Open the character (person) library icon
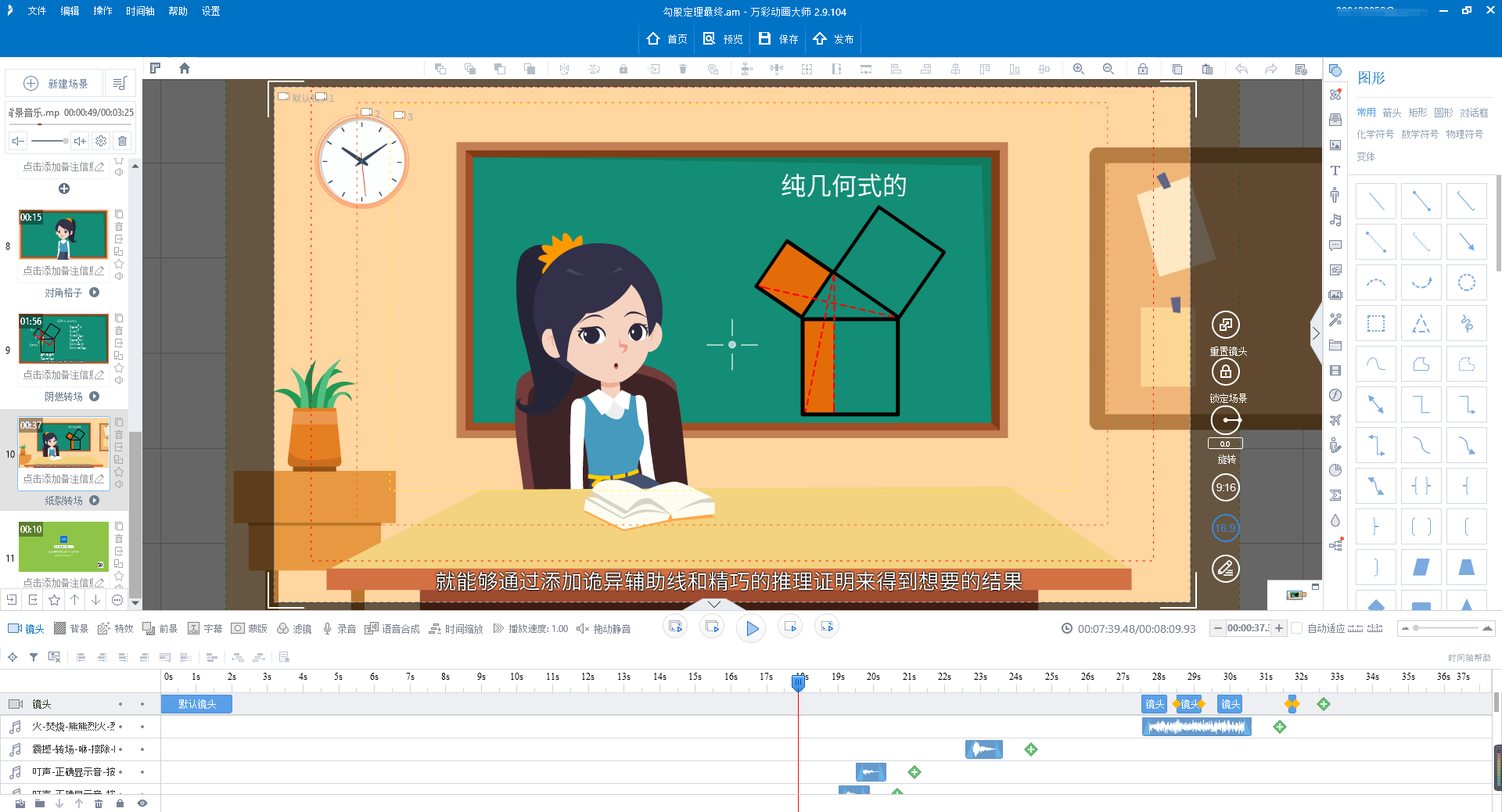The image size is (1502, 812). pos(1335,196)
